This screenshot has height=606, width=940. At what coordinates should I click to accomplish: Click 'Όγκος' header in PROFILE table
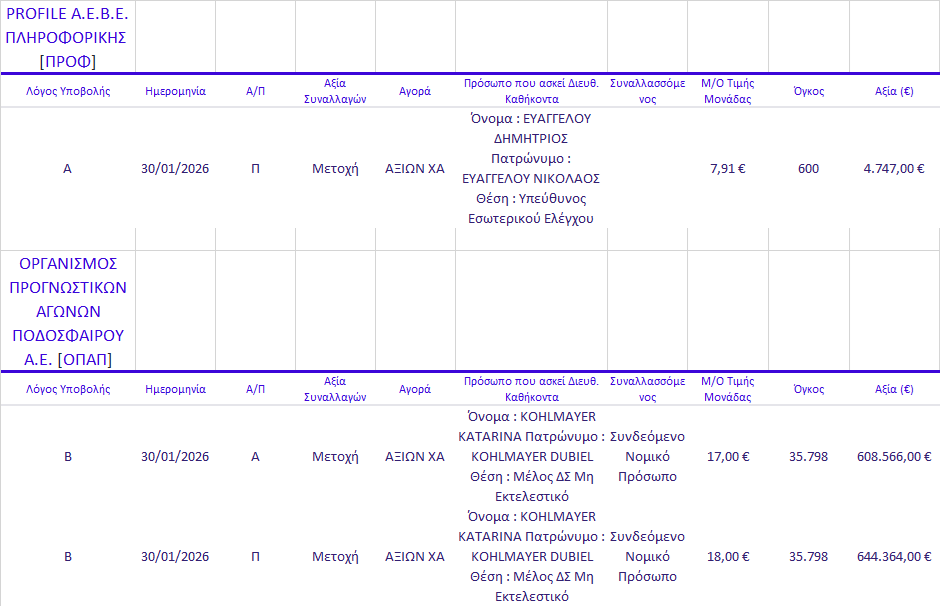coord(809,91)
